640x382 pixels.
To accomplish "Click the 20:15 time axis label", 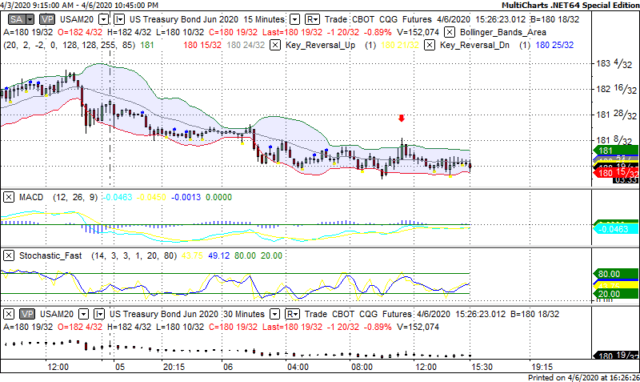I will click(x=173, y=366).
